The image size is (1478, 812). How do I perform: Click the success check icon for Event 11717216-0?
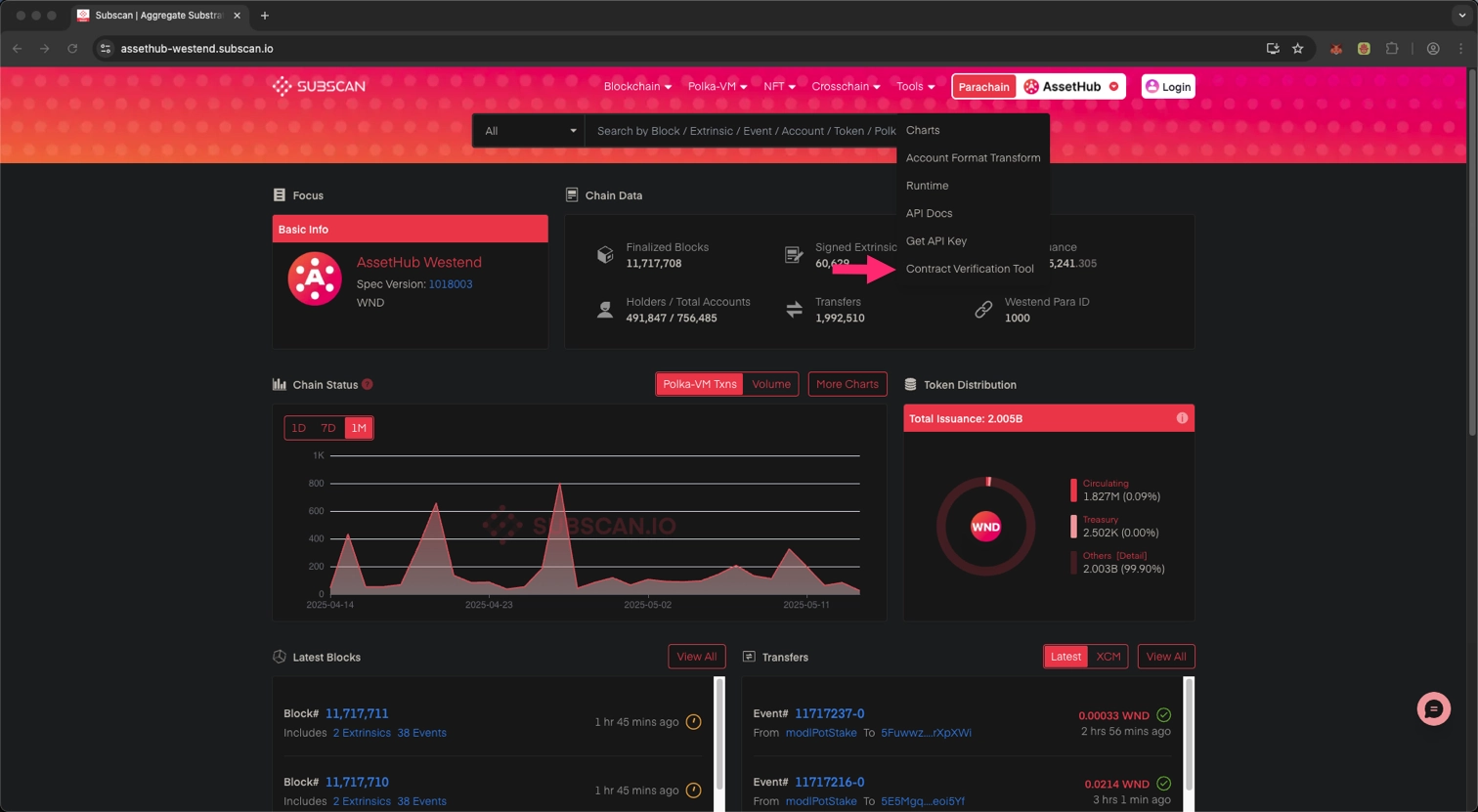(1163, 784)
